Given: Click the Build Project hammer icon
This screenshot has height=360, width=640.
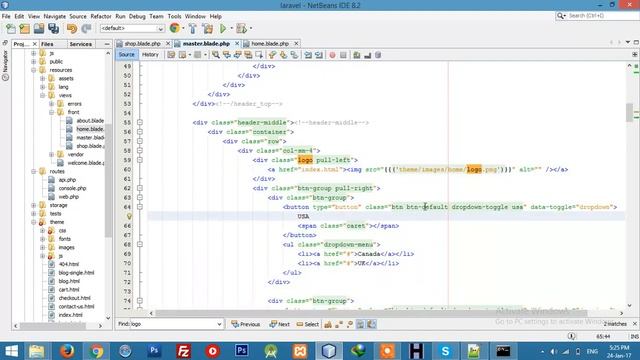Looking at the screenshot, I should 193,29.
